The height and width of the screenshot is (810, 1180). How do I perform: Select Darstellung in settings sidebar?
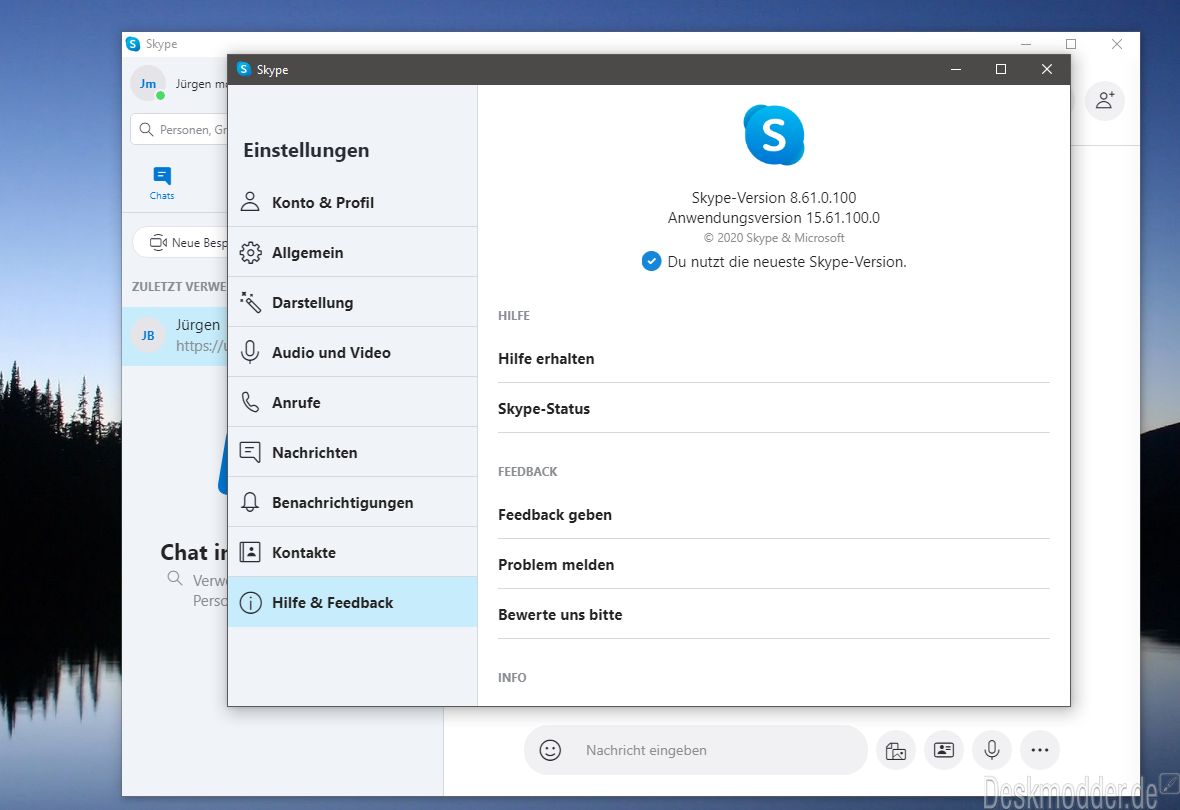click(352, 302)
